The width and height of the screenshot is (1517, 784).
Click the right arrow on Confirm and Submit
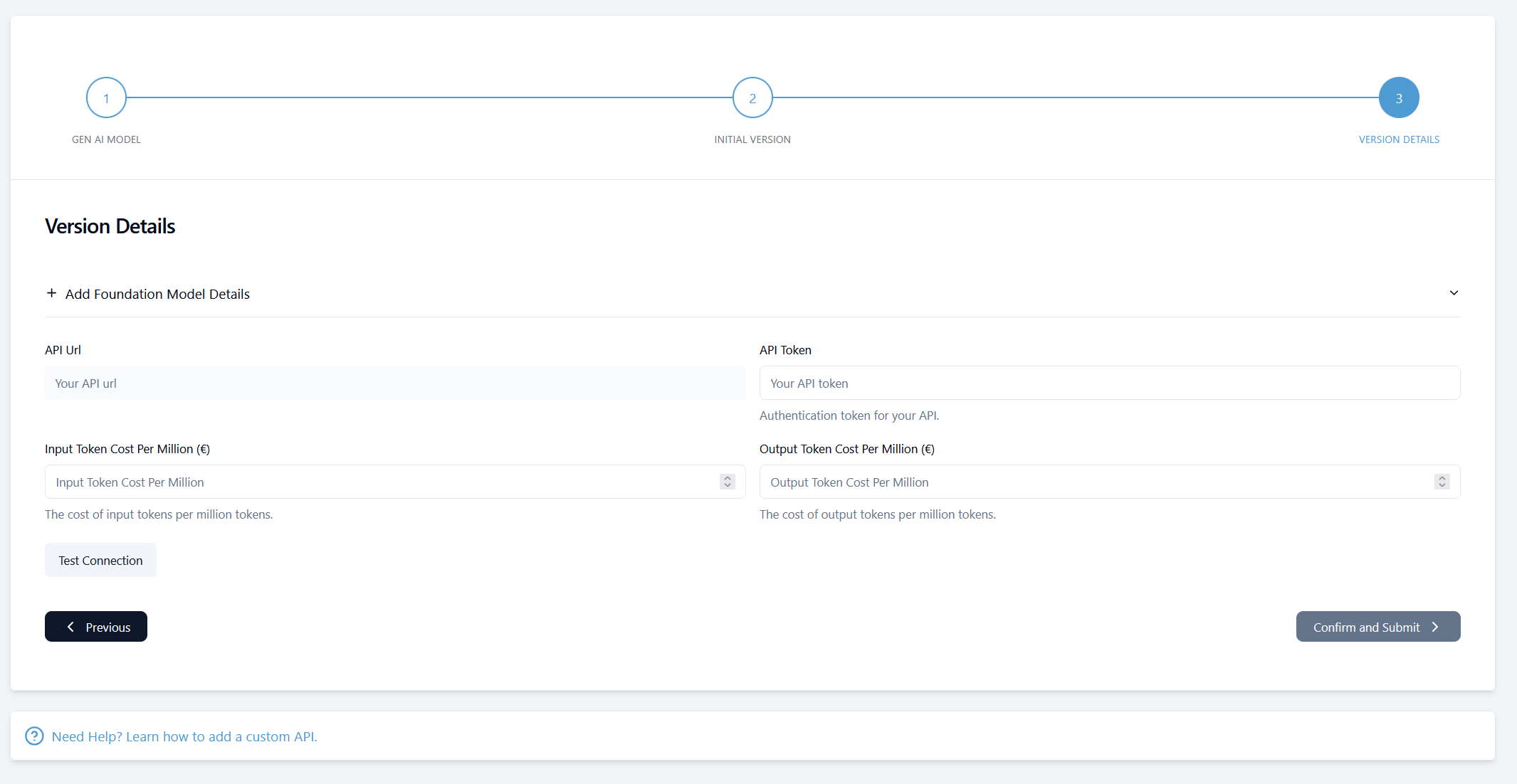[x=1436, y=627]
